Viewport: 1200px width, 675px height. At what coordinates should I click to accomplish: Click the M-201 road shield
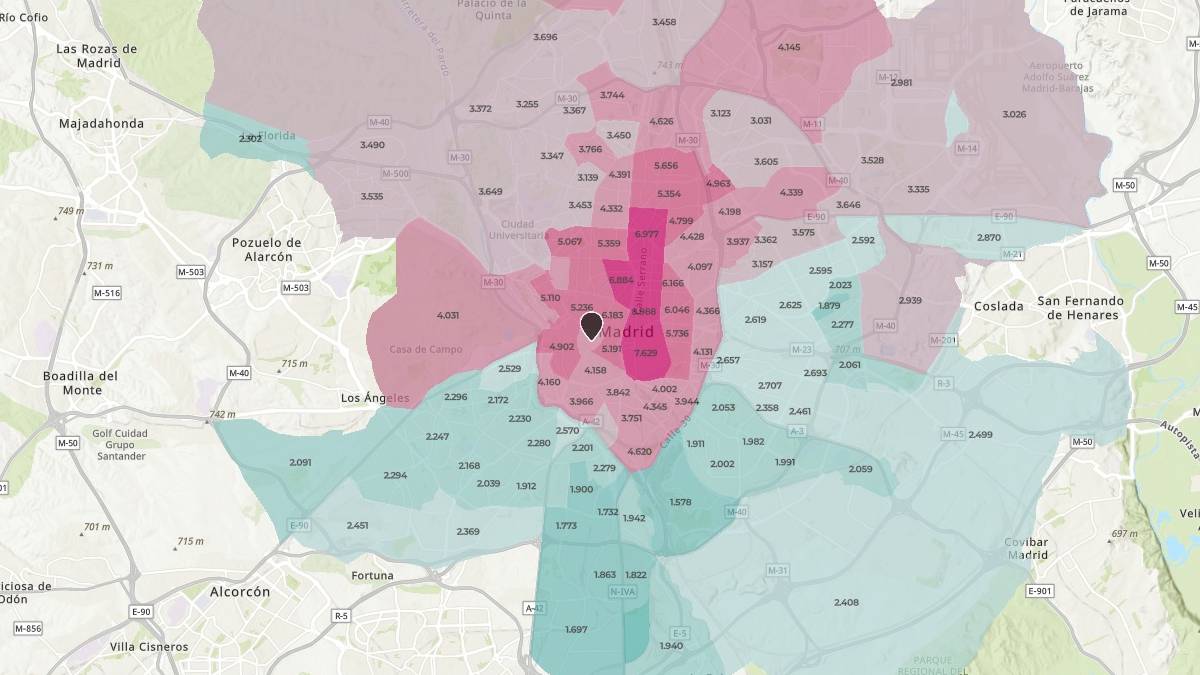(943, 340)
